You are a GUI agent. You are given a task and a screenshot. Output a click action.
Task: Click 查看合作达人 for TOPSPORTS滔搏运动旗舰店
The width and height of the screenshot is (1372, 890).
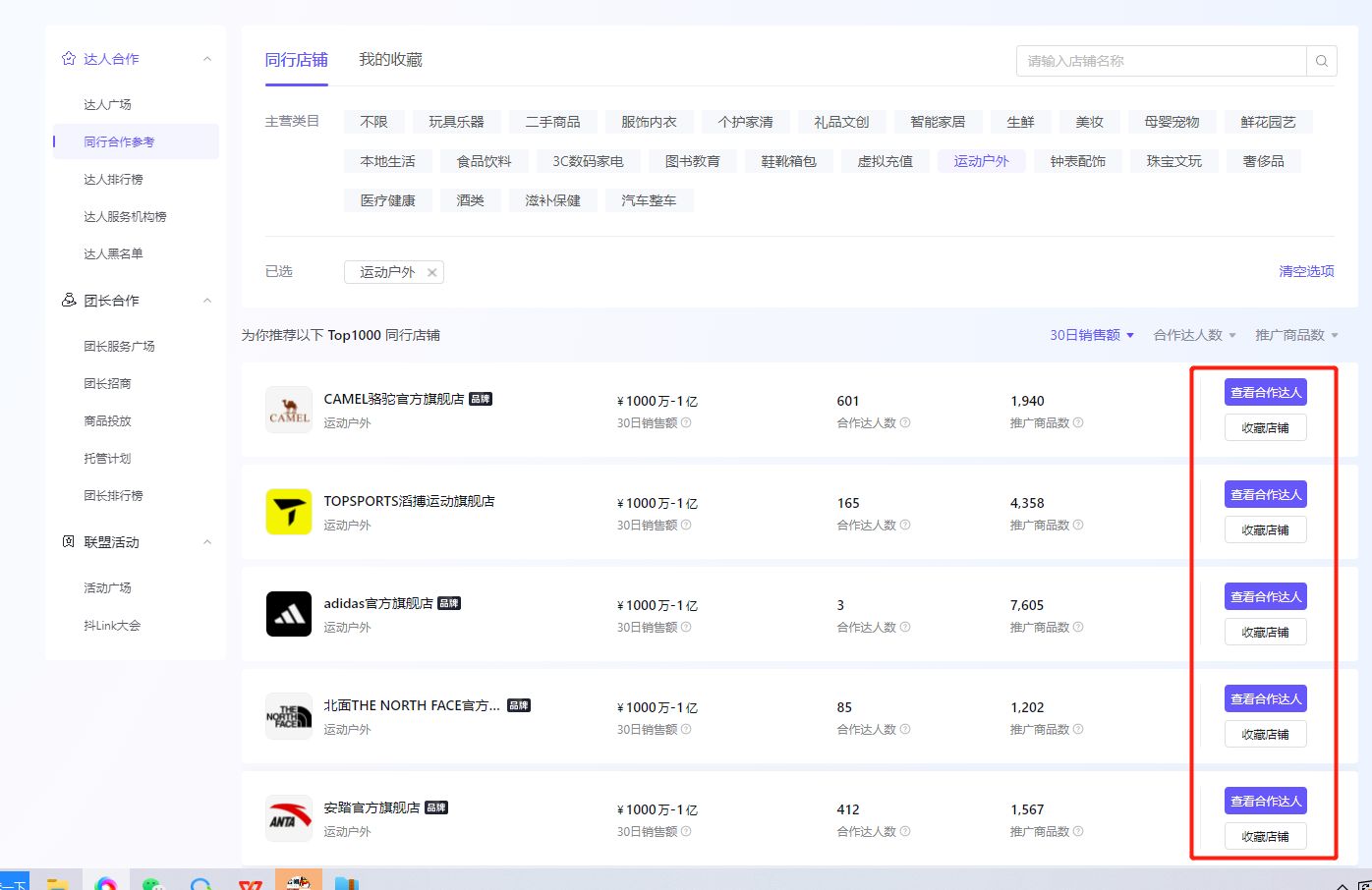coord(1266,494)
